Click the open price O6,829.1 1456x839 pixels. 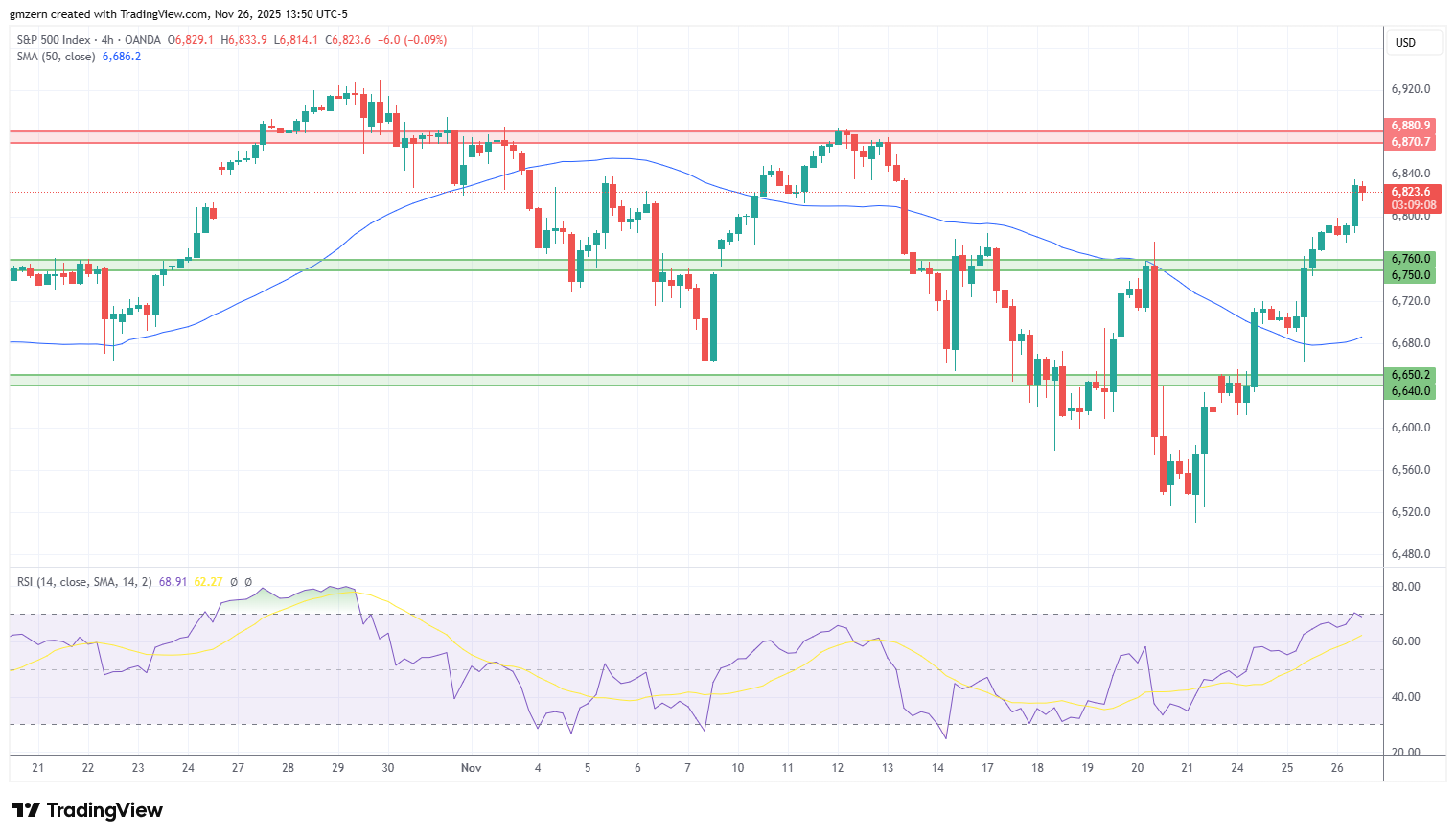(x=191, y=40)
